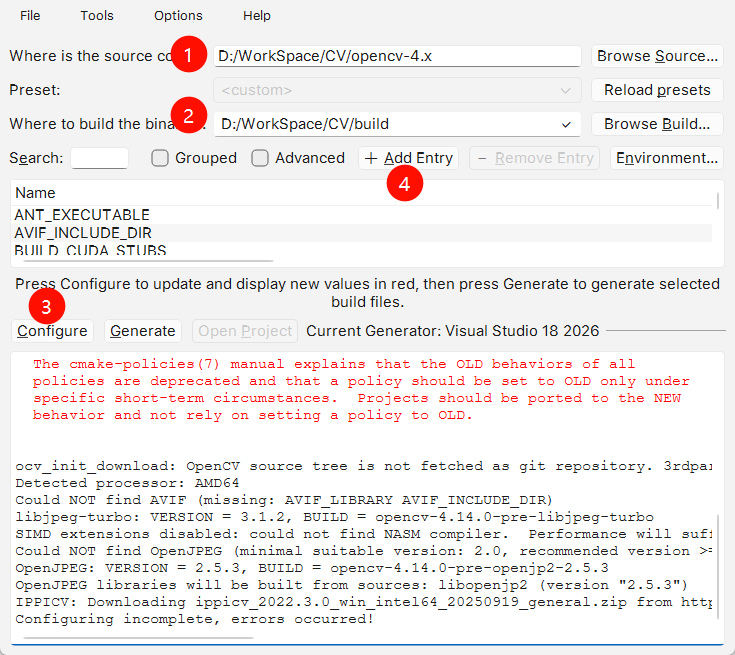Toggle the Advanced checkbox
Screen dimensions: 735x655
[260, 158]
